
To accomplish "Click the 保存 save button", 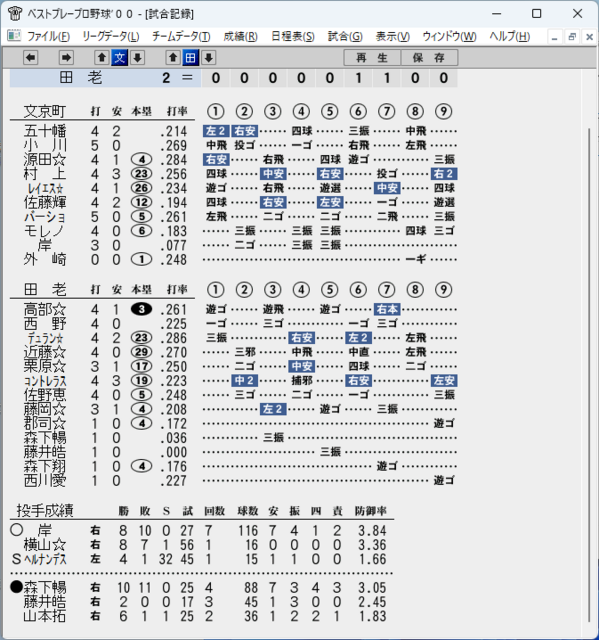I will click(429, 58).
